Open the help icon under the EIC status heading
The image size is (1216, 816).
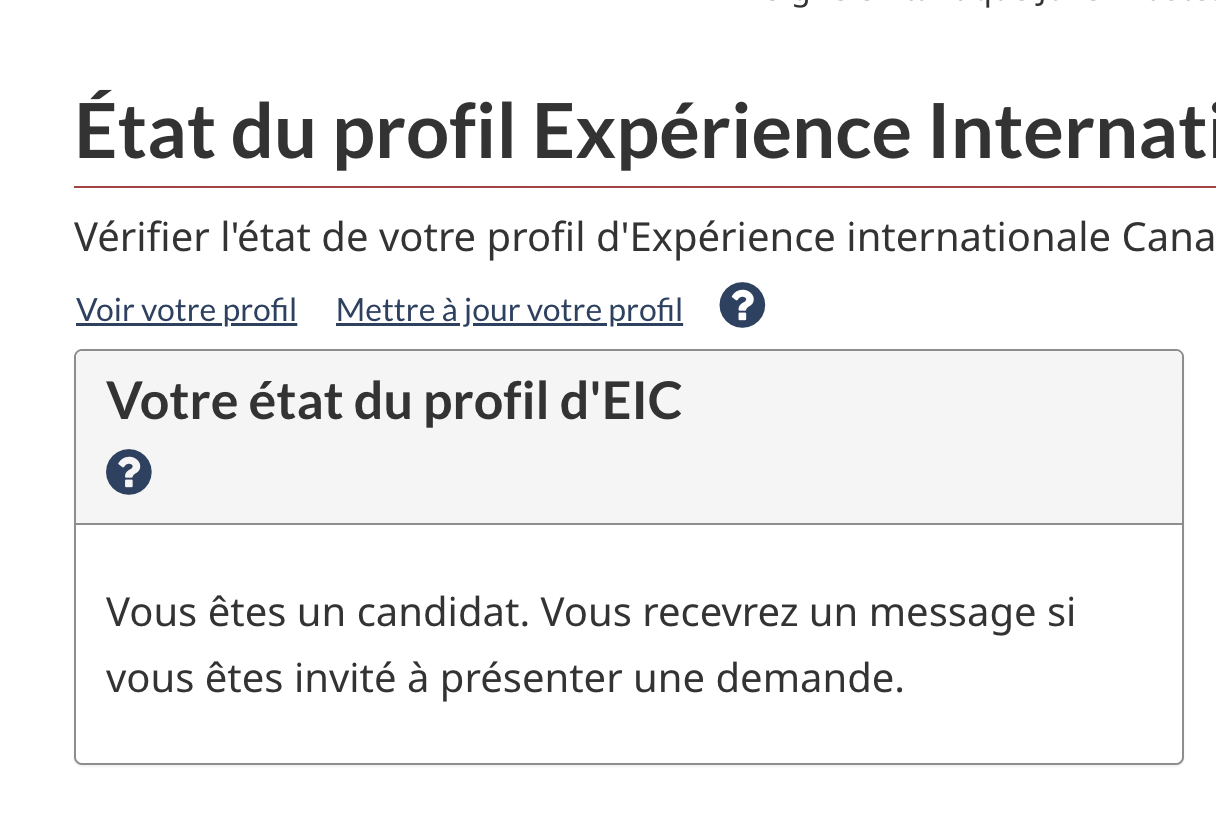pos(129,472)
